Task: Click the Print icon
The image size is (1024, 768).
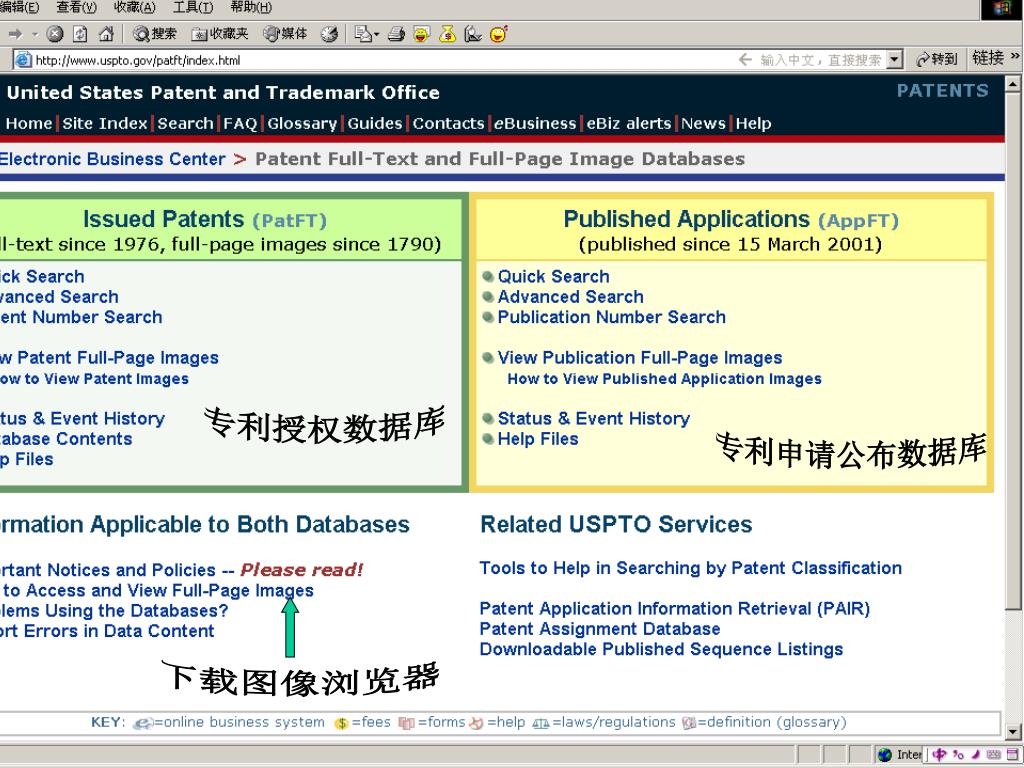Action: (x=396, y=34)
